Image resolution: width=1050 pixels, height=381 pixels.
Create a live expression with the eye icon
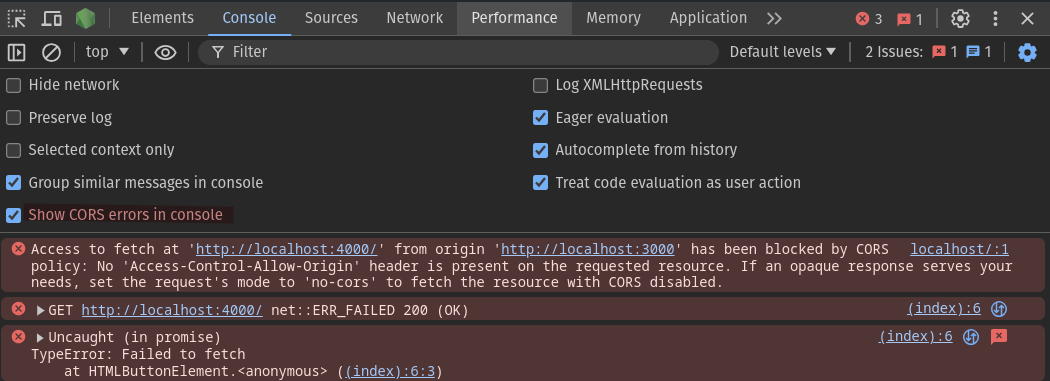165,52
